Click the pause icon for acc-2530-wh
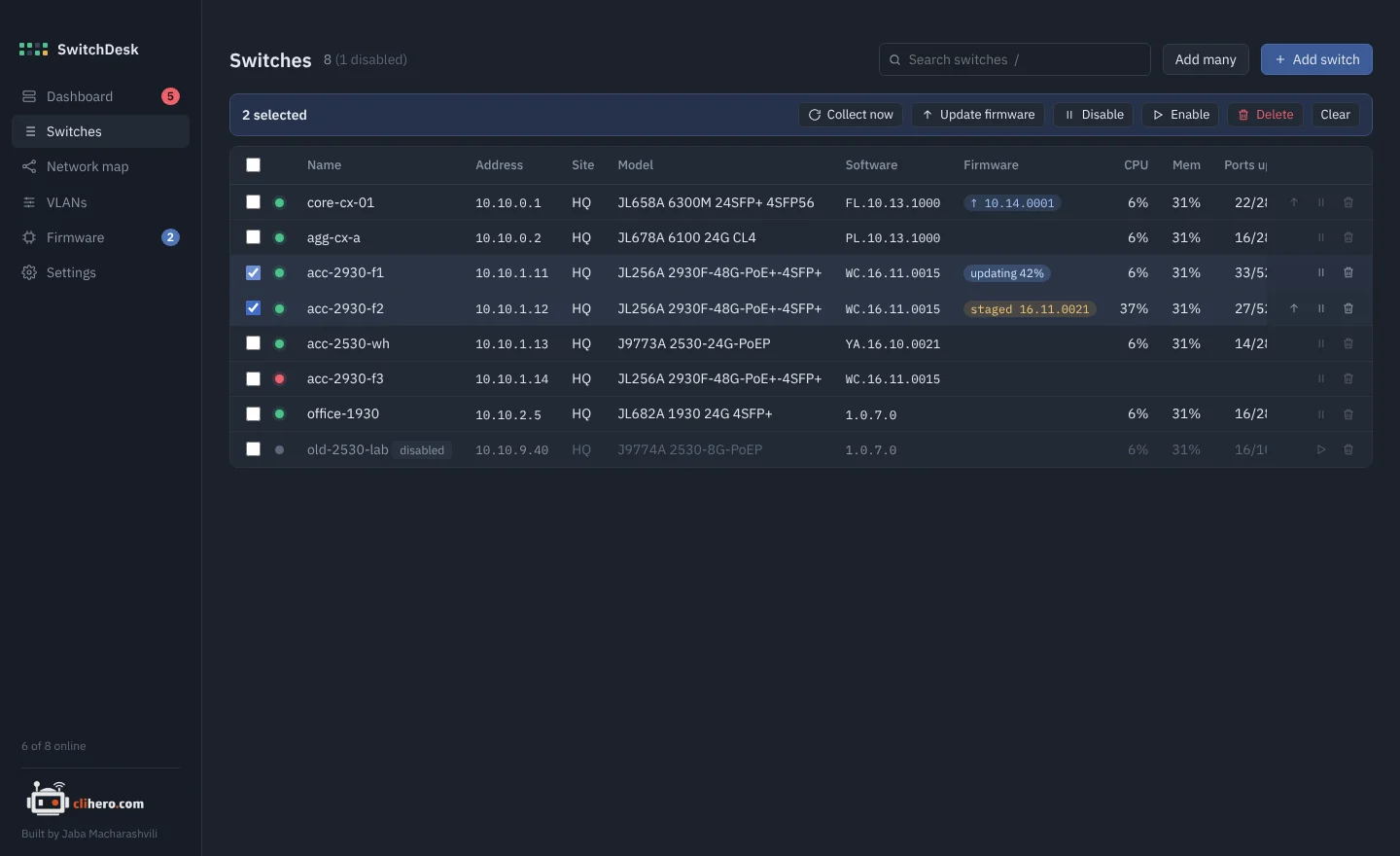This screenshot has width=1400, height=856. (1321, 343)
